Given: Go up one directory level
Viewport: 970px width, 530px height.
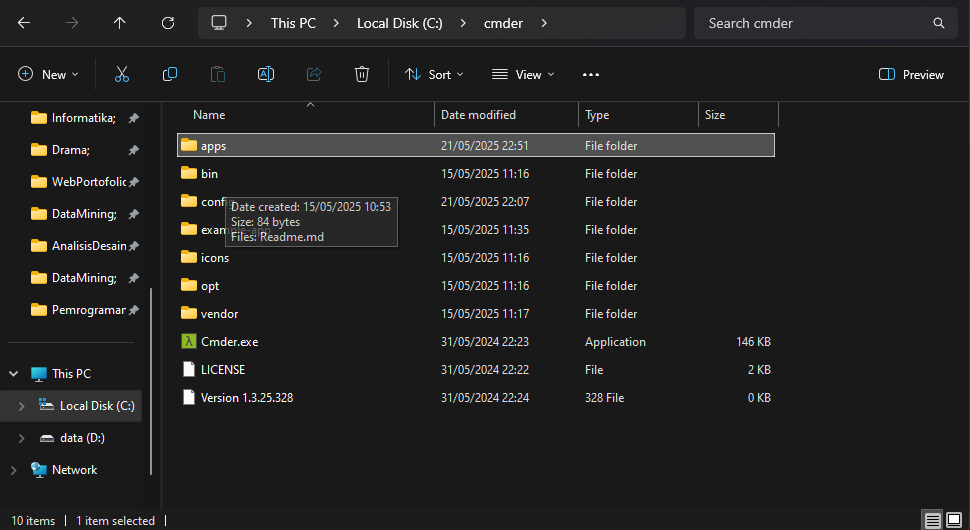Looking at the screenshot, I should [120, 23].
